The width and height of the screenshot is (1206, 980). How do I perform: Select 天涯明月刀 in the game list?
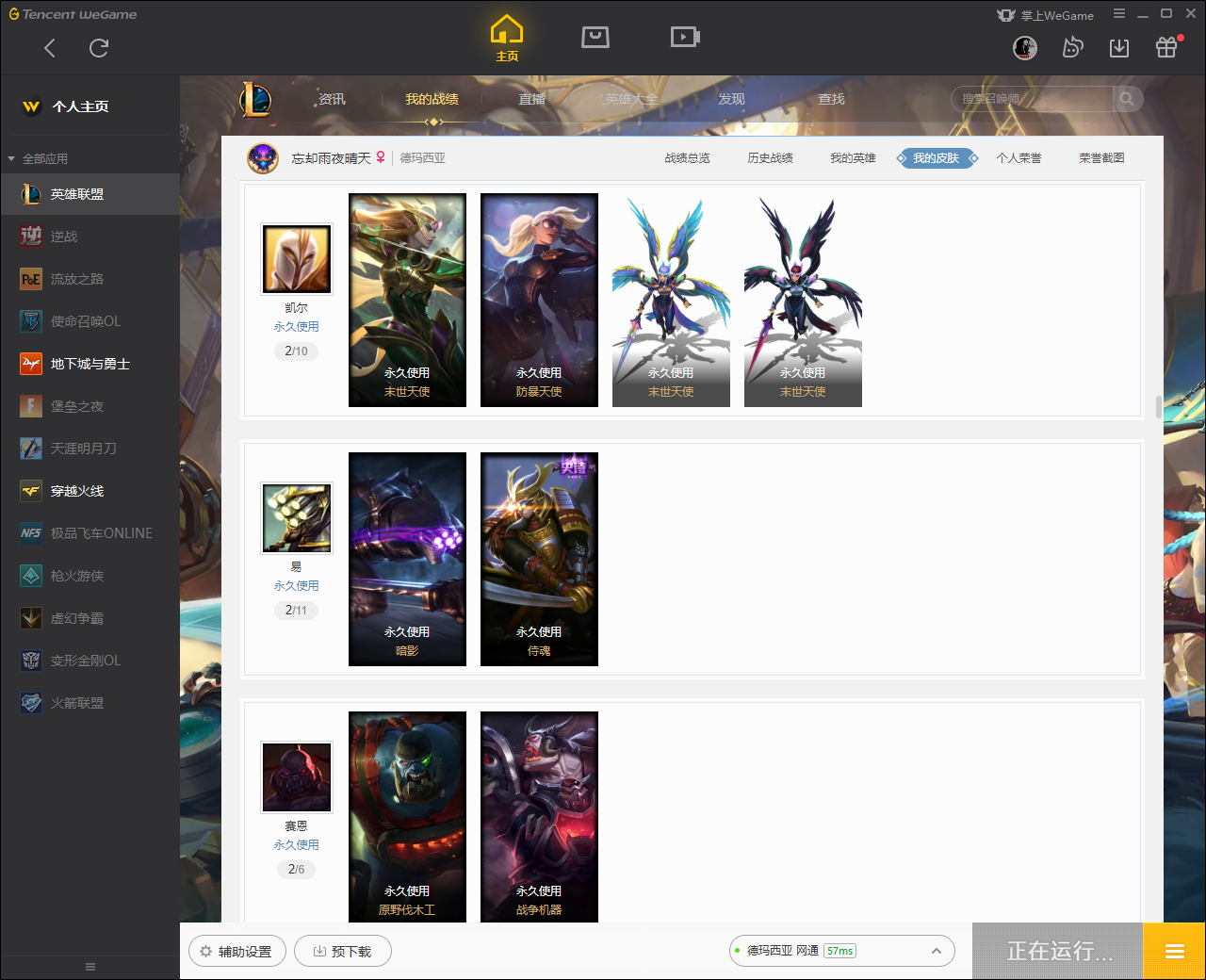[90, 449]
